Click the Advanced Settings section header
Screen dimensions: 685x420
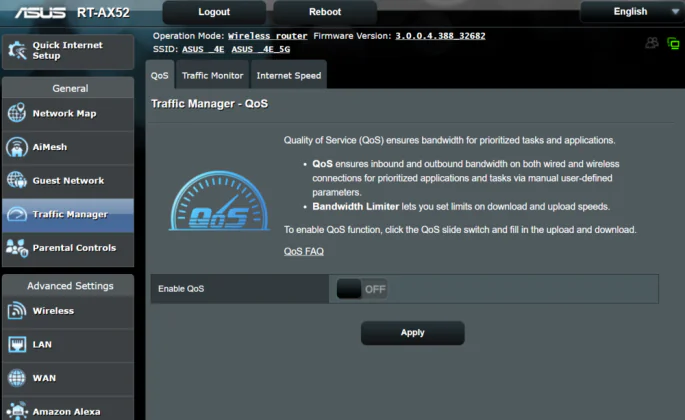point(70,286)
